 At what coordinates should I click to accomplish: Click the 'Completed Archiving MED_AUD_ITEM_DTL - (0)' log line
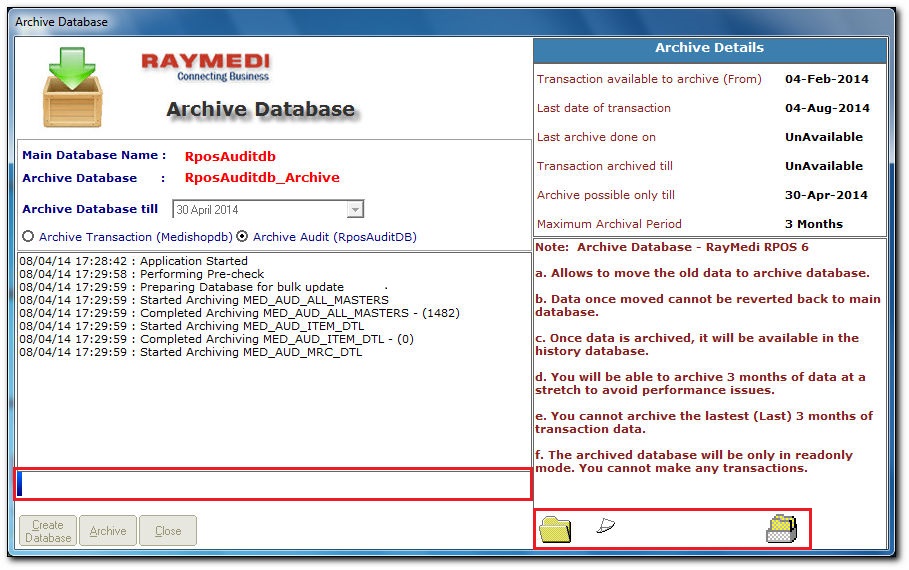click(x=216, y=339)
